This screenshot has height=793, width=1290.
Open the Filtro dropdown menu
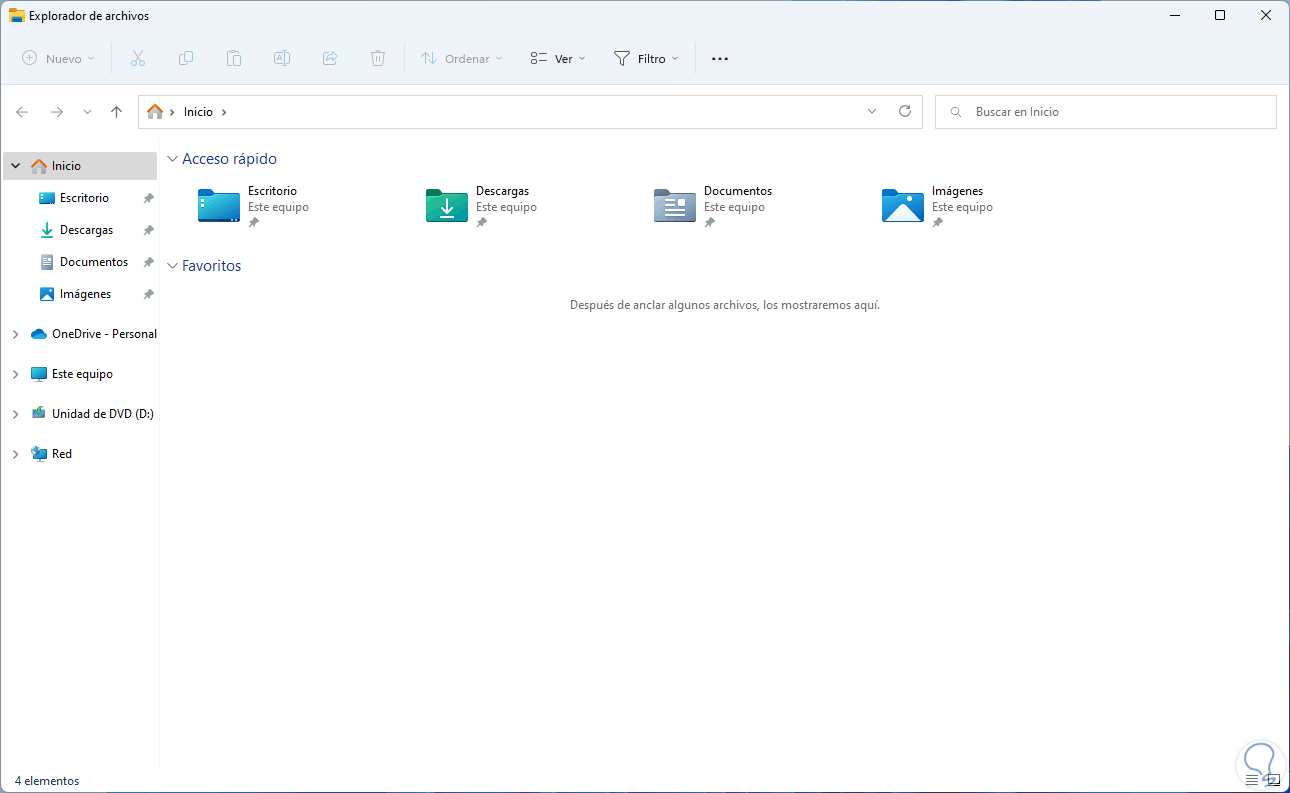[x=646, y=59]
